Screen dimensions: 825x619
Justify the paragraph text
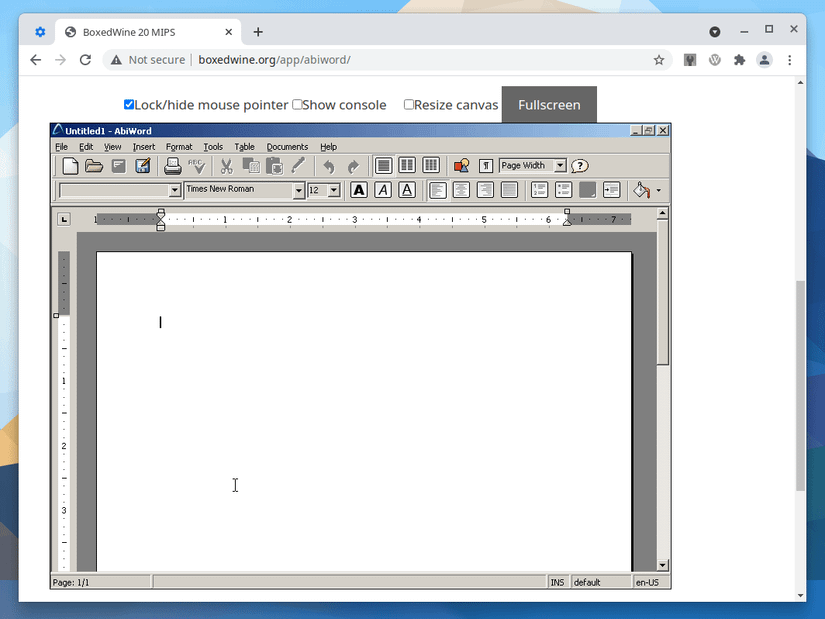pos(509,190)
